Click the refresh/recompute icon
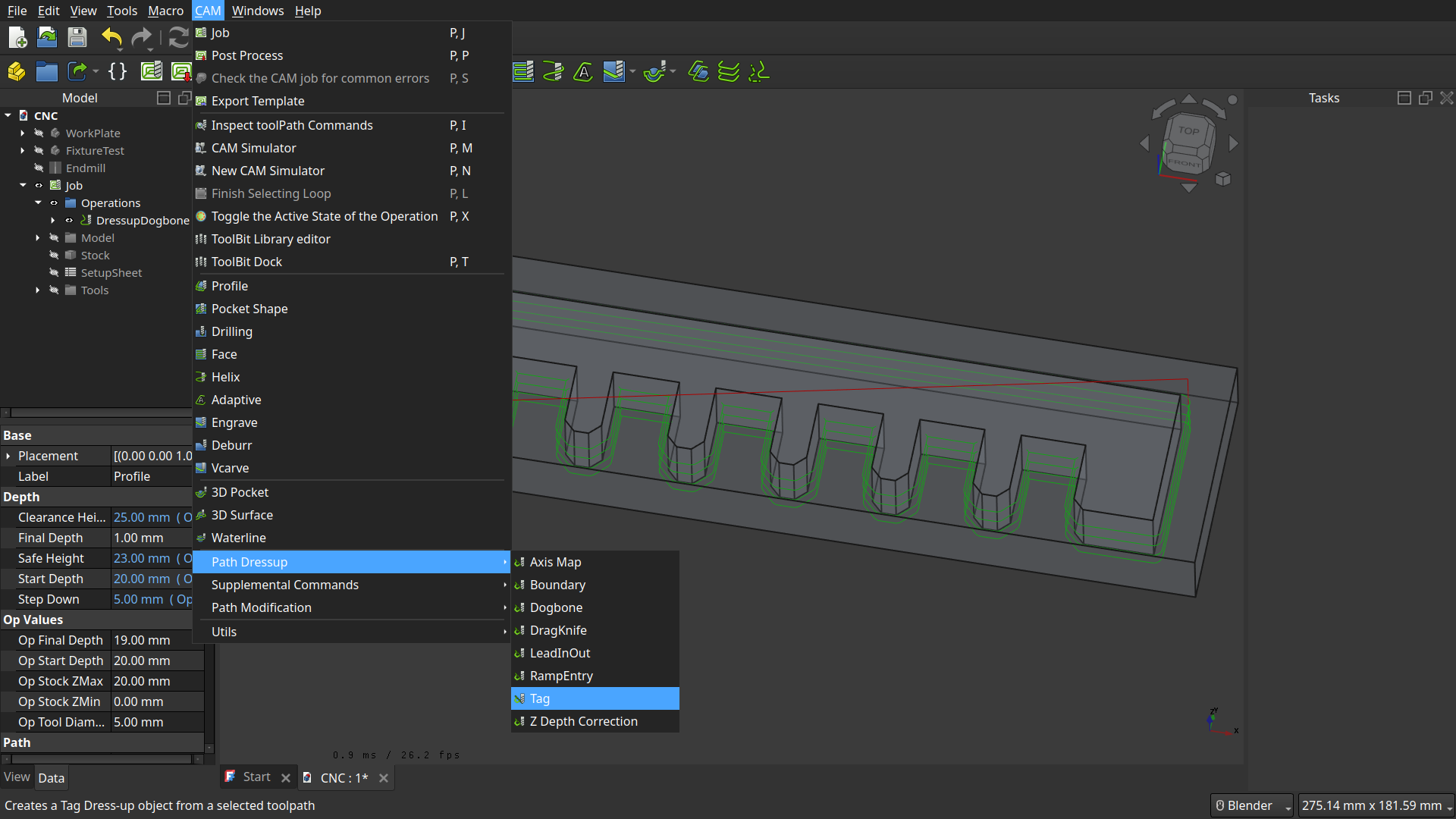The height and width of the screenshot is (819, 1456). pyautogui.click(x=178, y=37)
